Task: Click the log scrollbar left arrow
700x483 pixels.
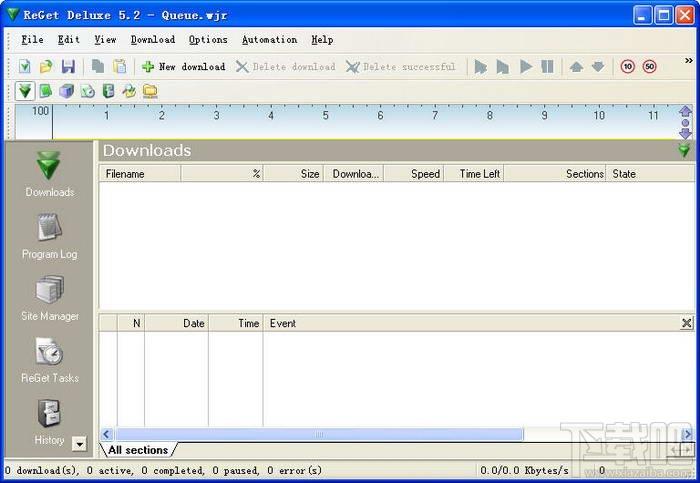Action: (x=107, y=434)
